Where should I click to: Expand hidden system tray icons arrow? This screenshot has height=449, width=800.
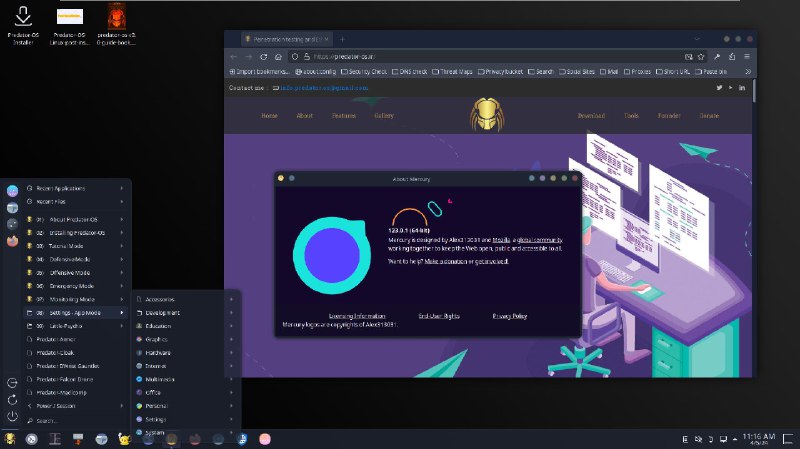coord(735,439)
